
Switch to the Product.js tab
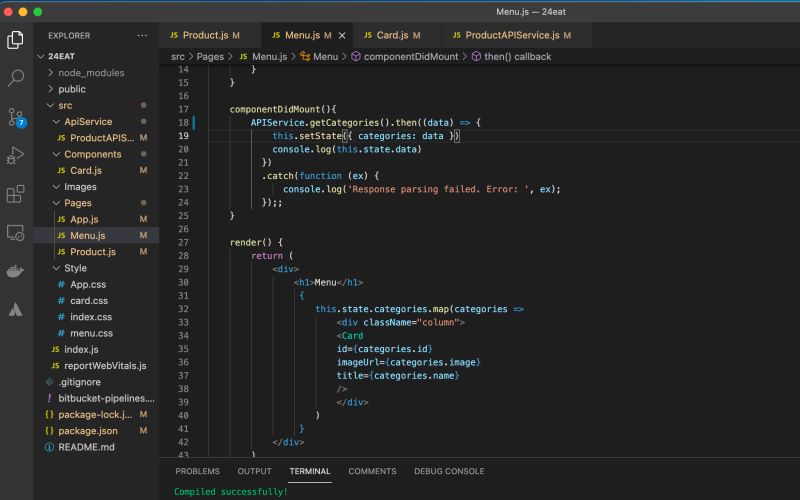[x=210, y=35]
